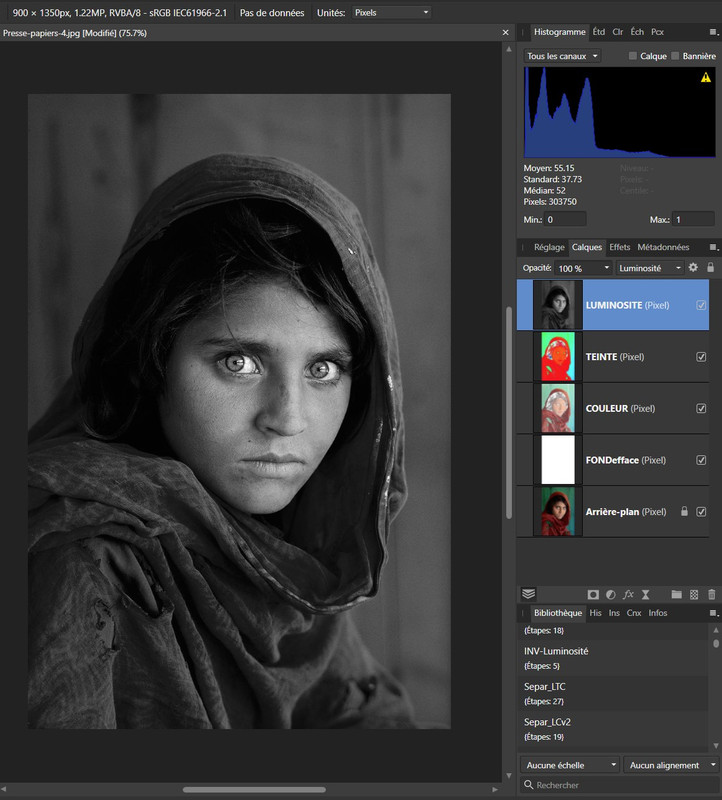This screenshot has width=722, height=800.
Task: Select the white FONDefface layer thumbnail
Action: tap(558, 459)
